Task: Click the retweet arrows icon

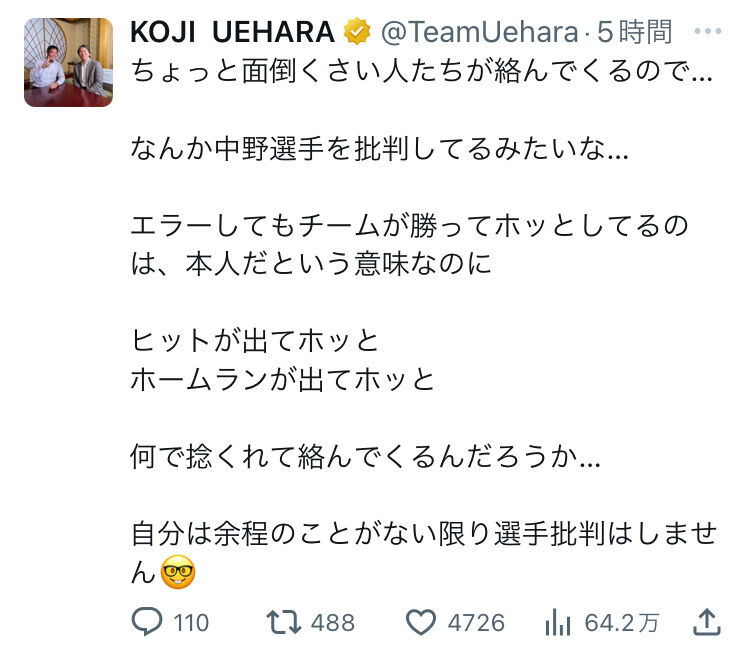Action: tap(284, 622)
